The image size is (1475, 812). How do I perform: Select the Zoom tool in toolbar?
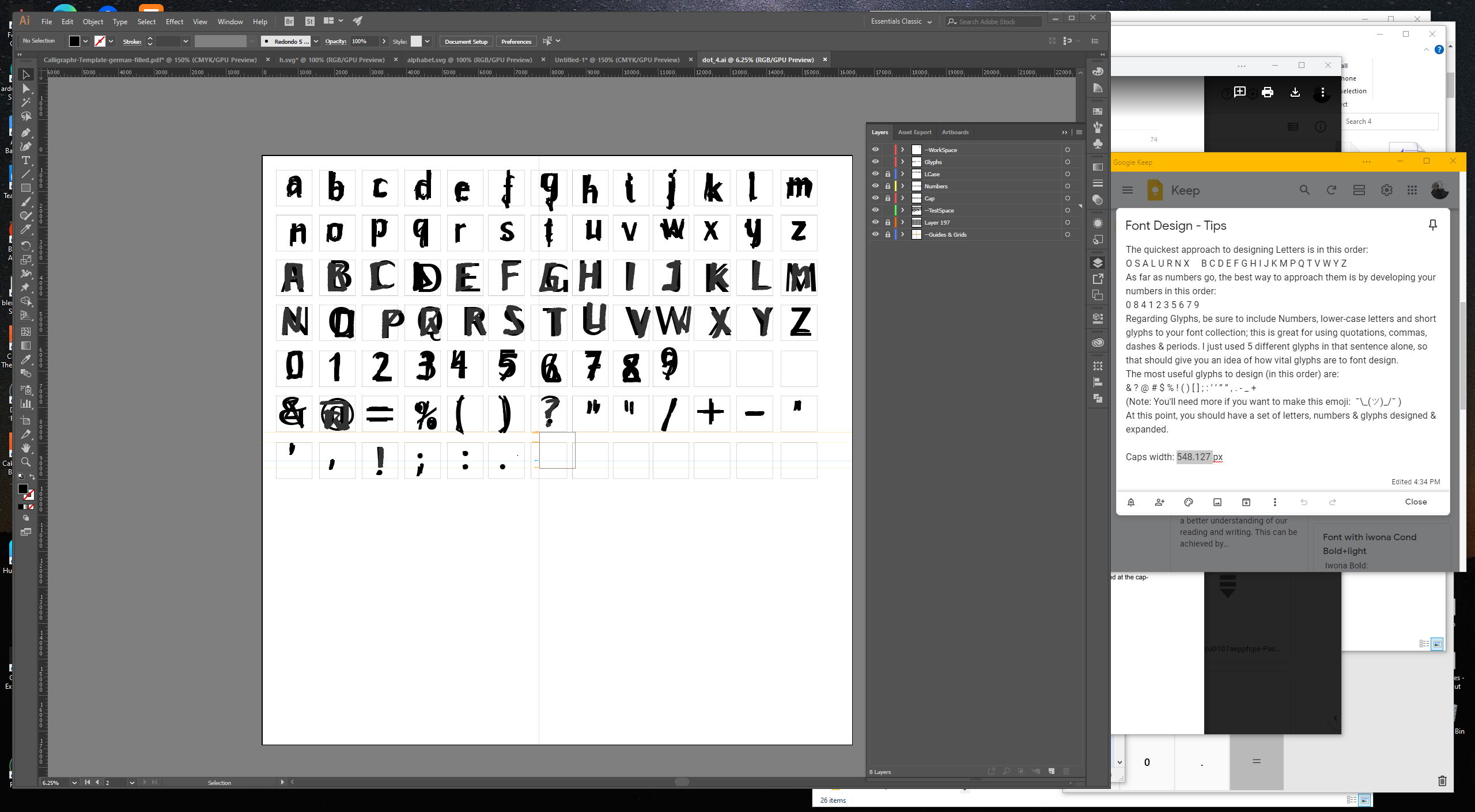(x=26, y=462)
